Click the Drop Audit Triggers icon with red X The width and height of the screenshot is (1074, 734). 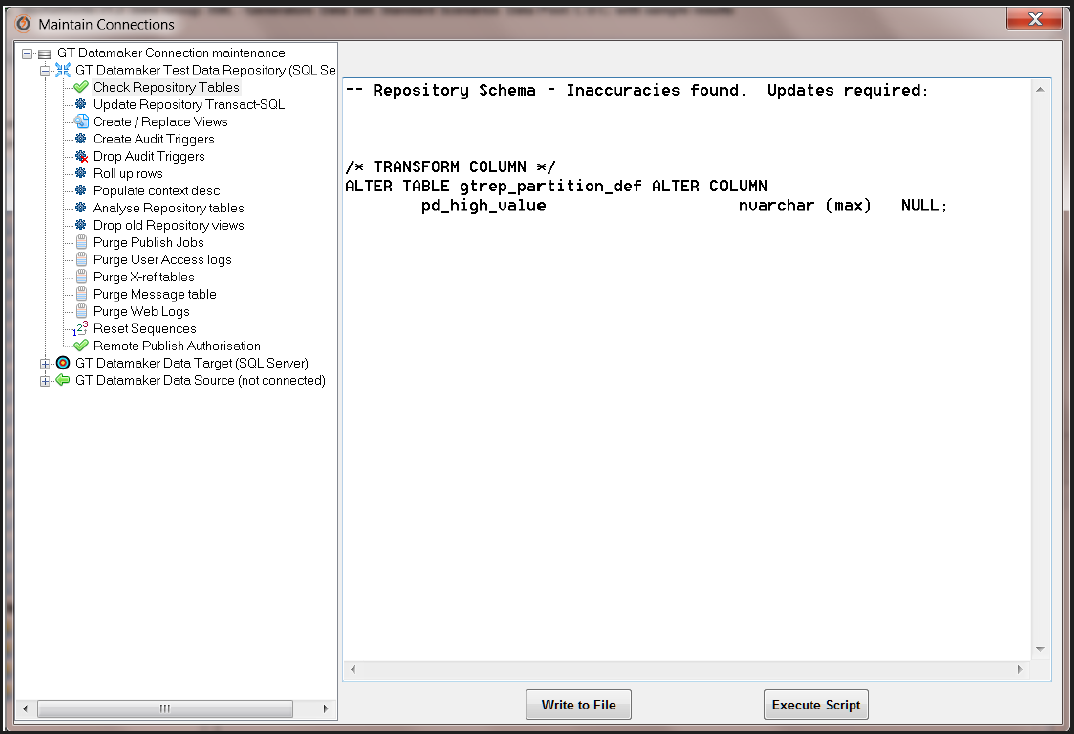(x=81, y=156)
